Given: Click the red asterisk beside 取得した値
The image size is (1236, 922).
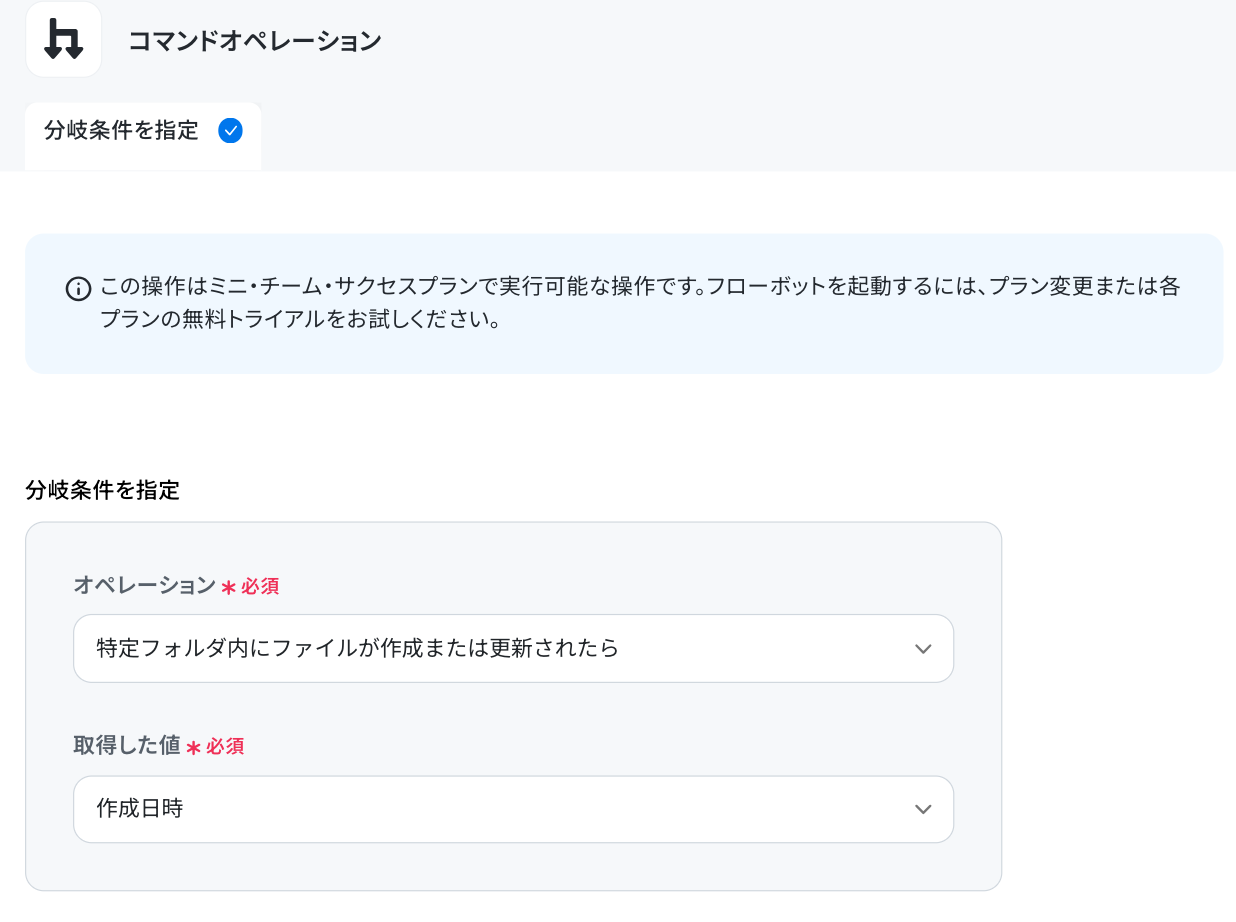Looking at the screenshot, I should point(193,747).
